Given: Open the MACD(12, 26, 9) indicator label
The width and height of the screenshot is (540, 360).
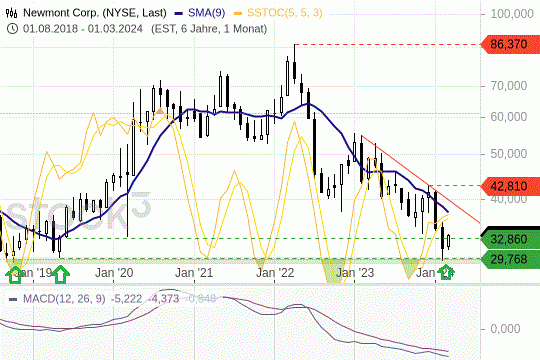Looking at the screenshot, I should pyautogui.click(x=64, y=299).
